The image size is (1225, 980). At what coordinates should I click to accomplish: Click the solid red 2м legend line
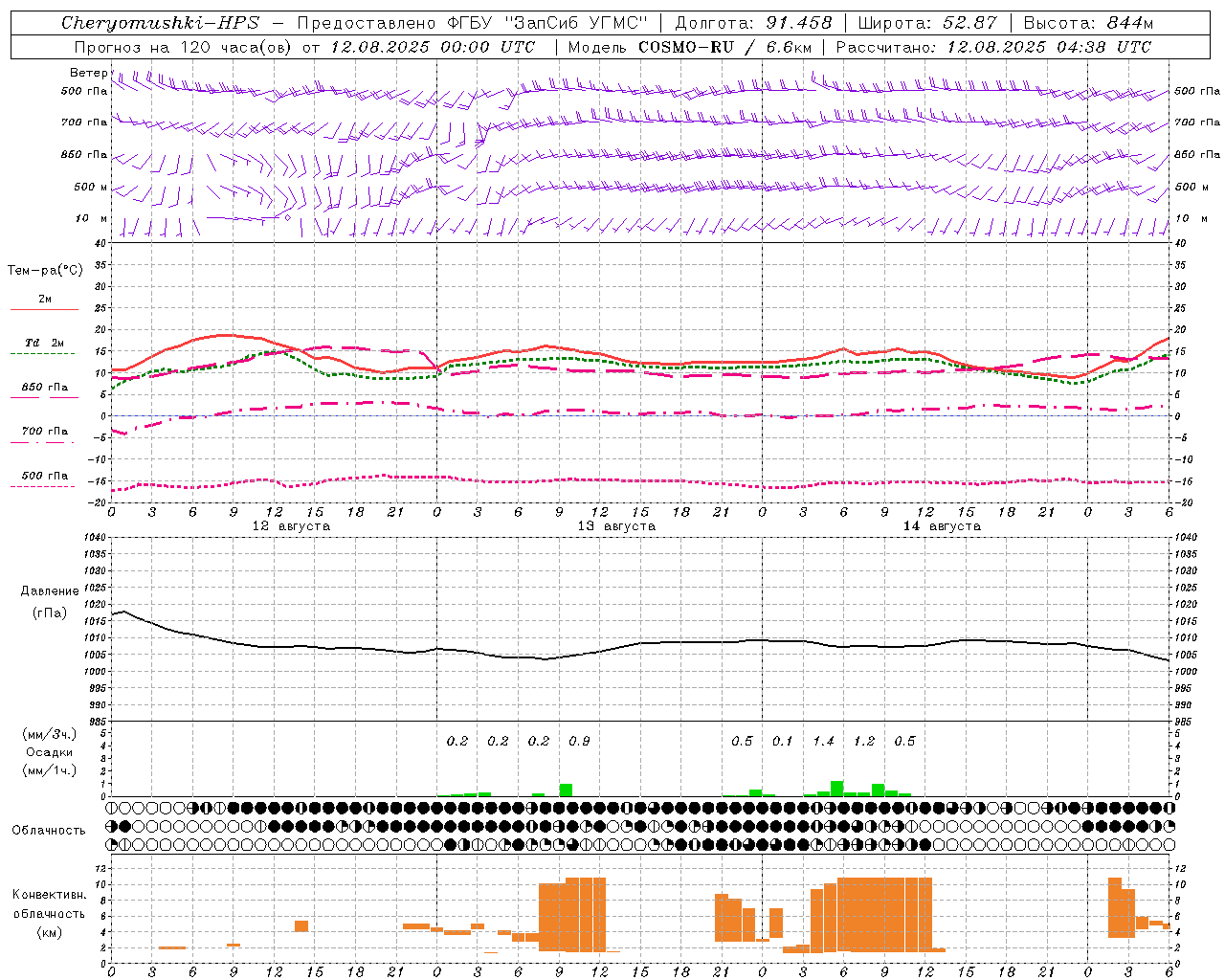pyautogui.click(x=44, y=309)
